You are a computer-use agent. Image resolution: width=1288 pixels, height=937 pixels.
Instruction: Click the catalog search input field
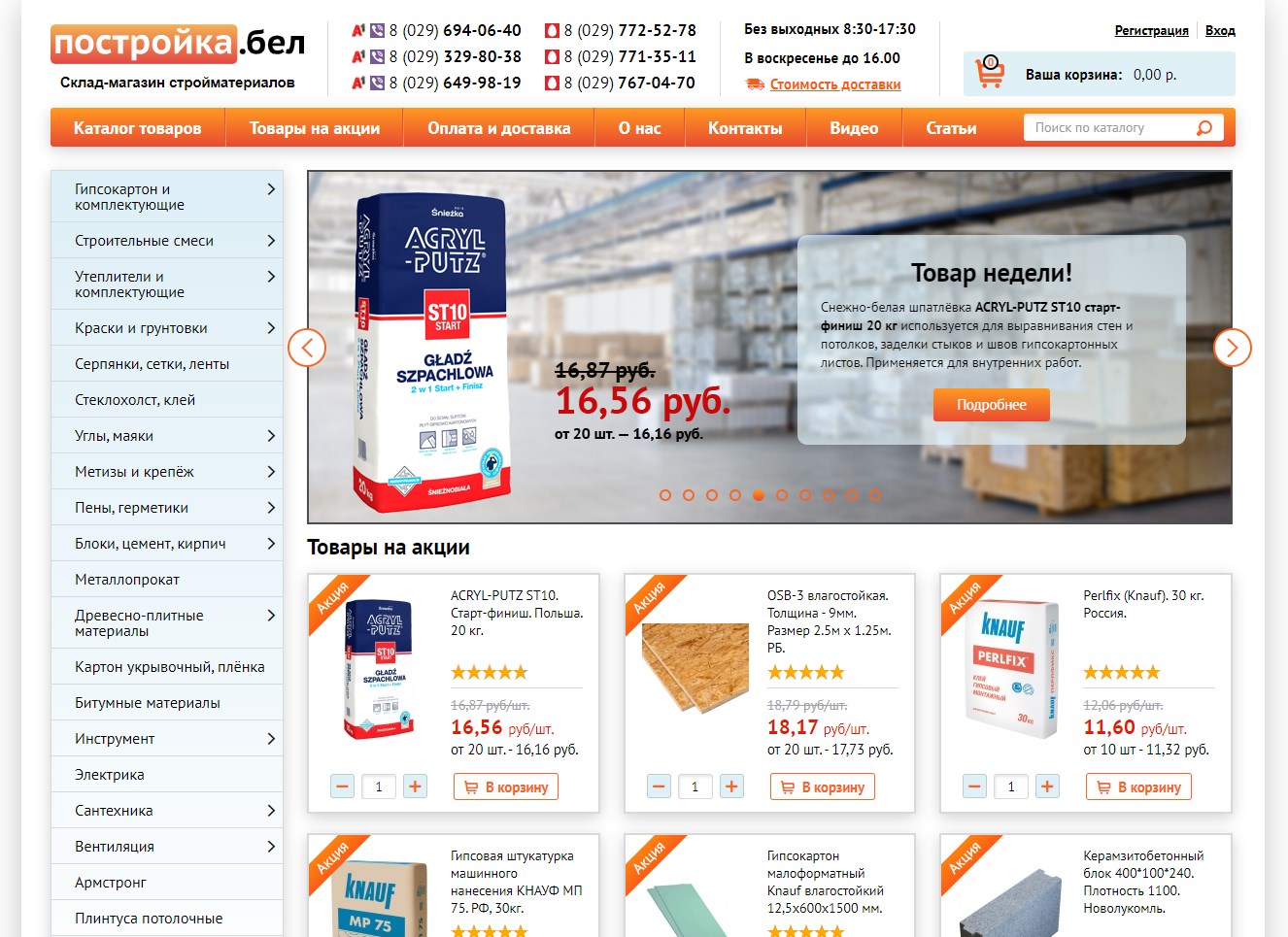click(1107, 127)
